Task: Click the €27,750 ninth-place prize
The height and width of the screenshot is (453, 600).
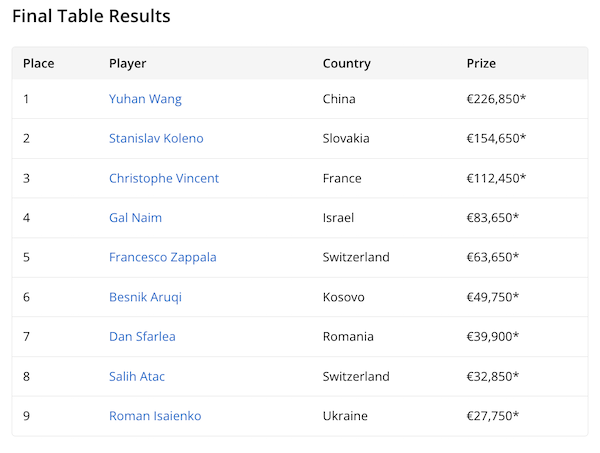Action: coord(492,416)
